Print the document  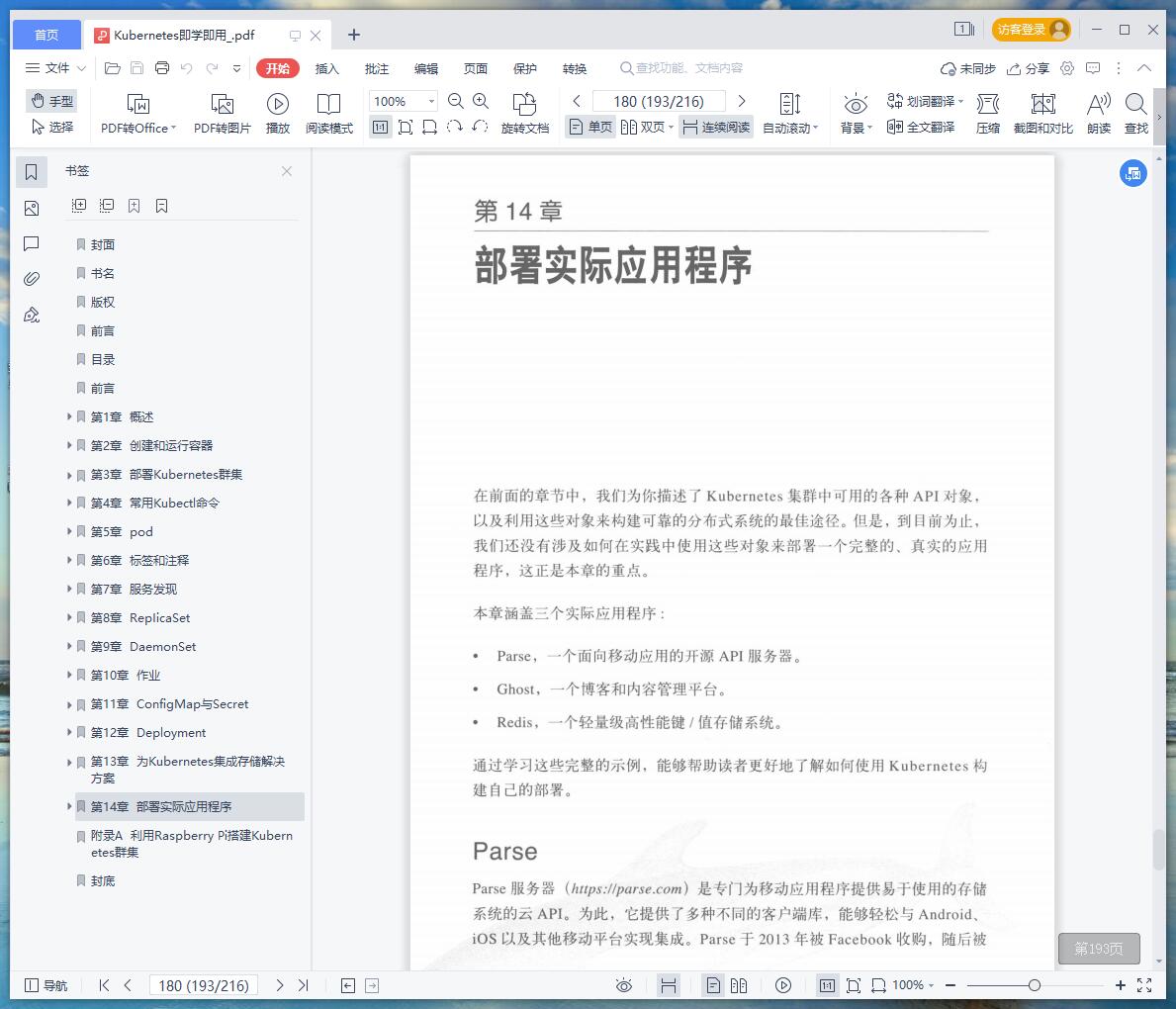click(162, 68)
